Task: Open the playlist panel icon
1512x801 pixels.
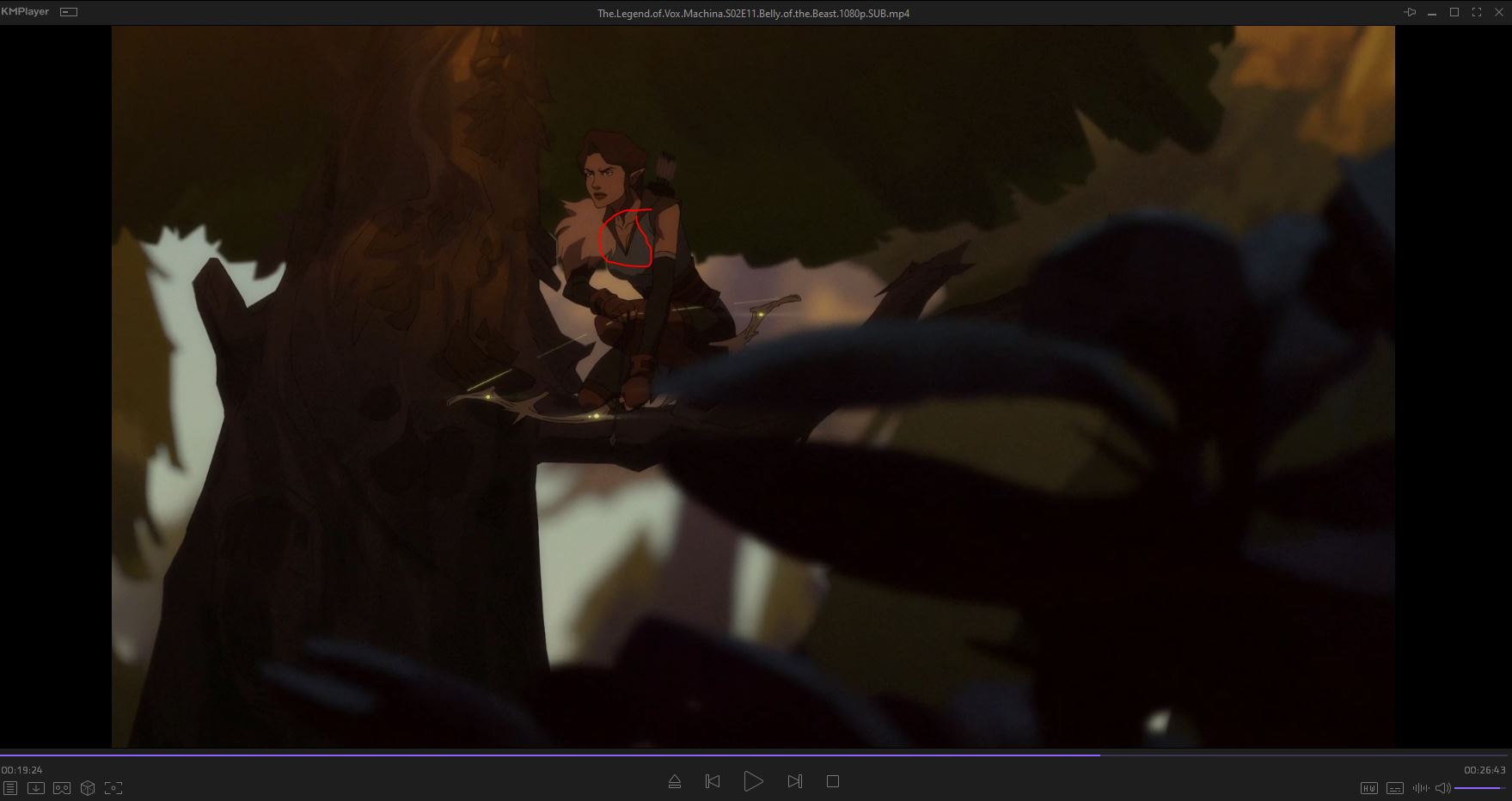Action: (x=10, y=787)
